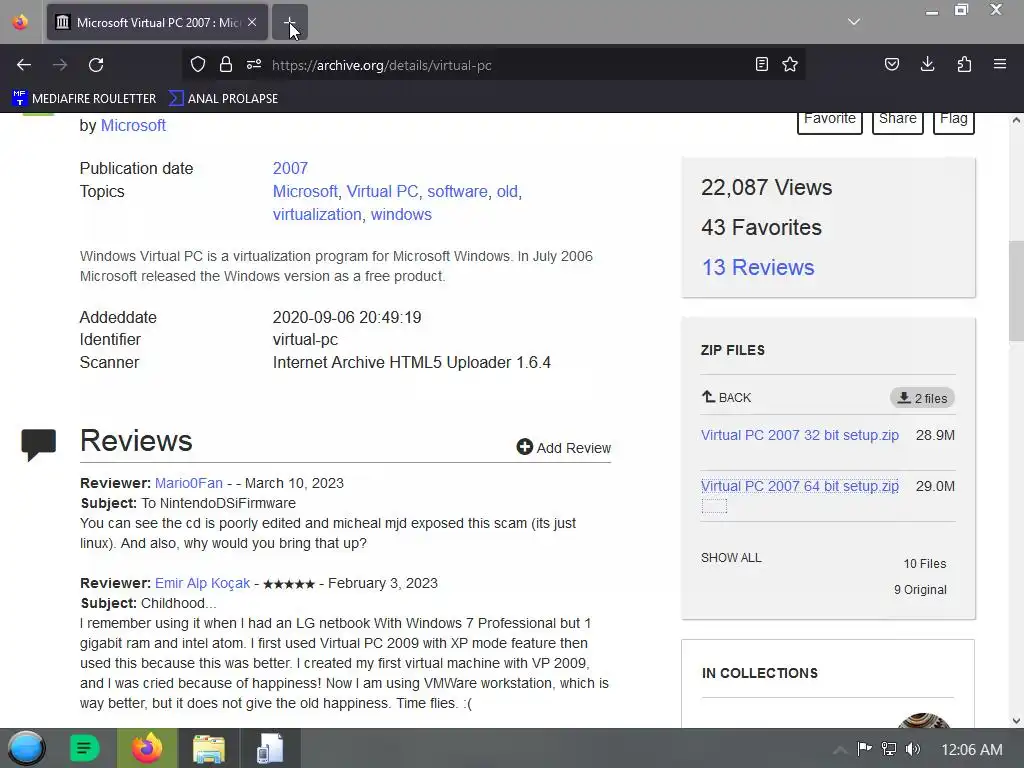
Task: Open the extensions puzzle icon
Action: pyautogui.click(x=964, y=64)
